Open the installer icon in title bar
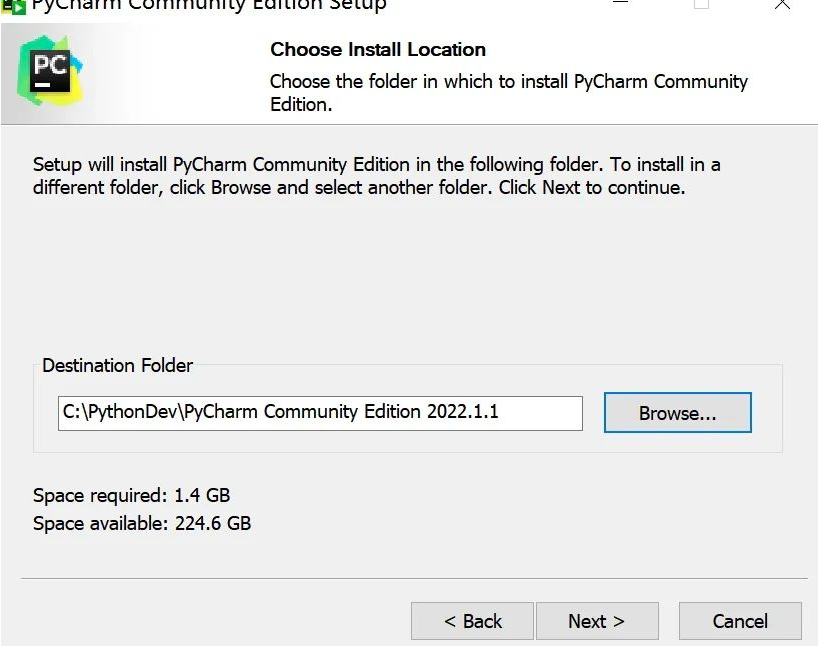The height and width of the screenshot is (646, 818). [x=13, y=7]
